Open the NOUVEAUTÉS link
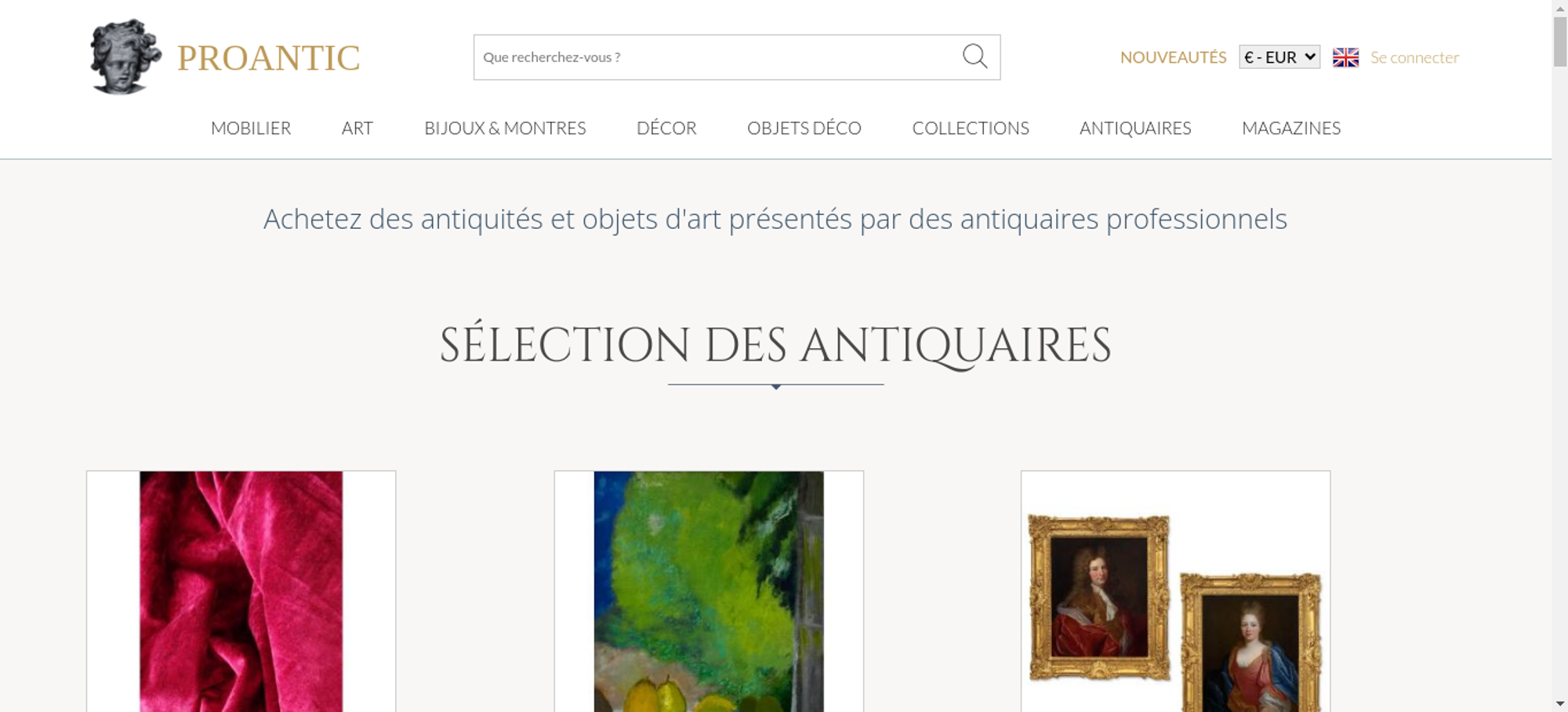1568x712 pixels. pos(1173,57)
